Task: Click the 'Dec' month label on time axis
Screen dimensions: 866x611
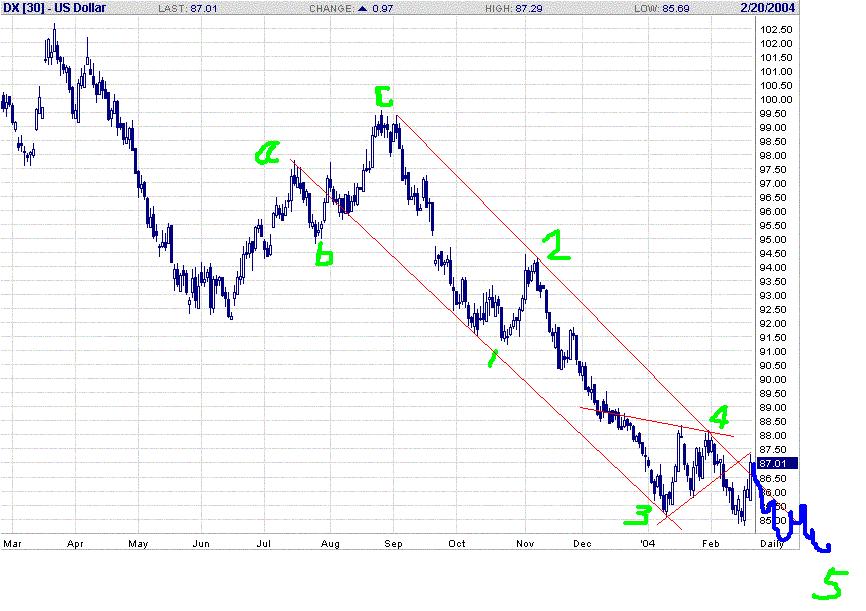Action: 582,544
